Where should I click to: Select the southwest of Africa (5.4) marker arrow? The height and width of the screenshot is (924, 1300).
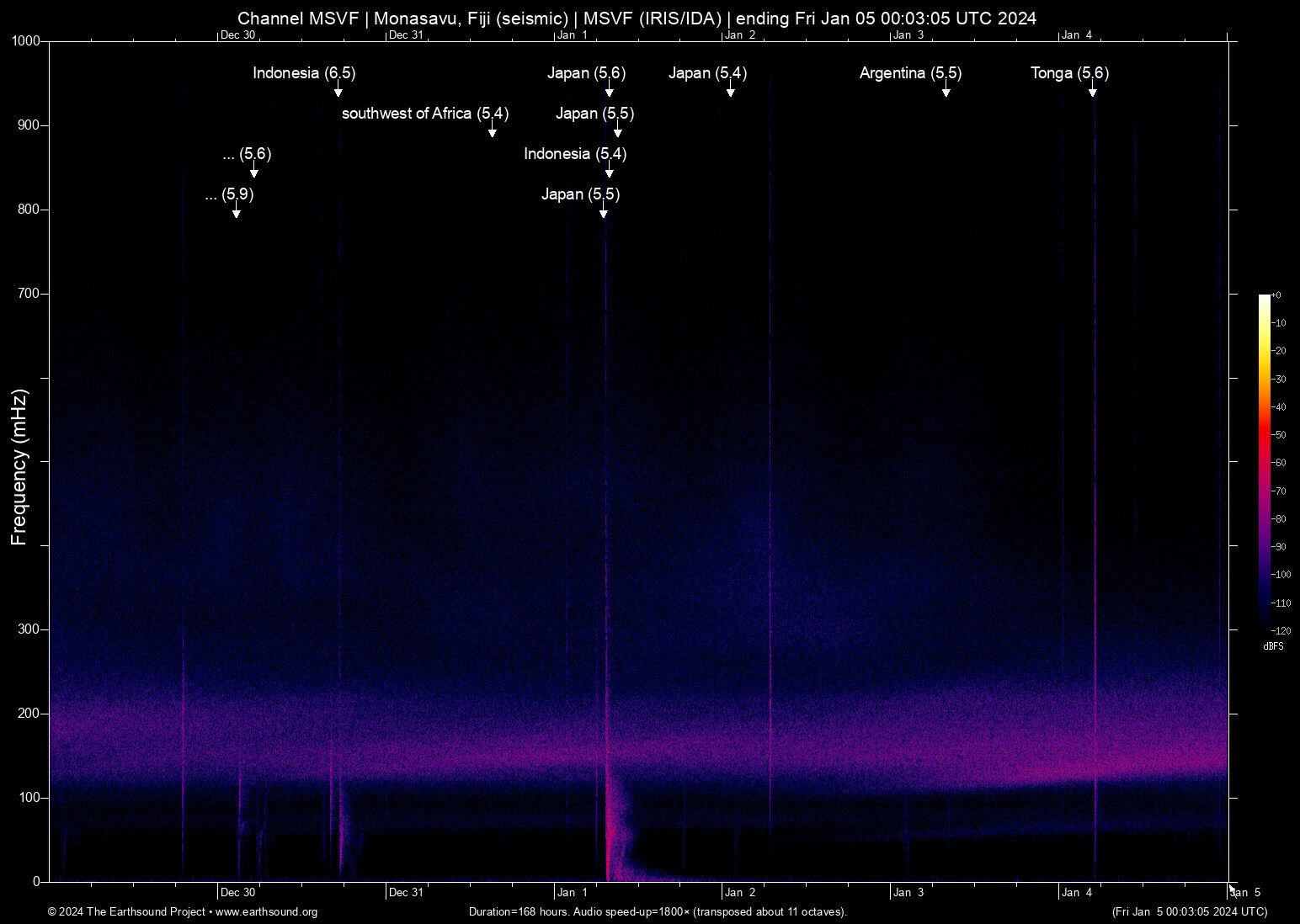pos(493,131)
